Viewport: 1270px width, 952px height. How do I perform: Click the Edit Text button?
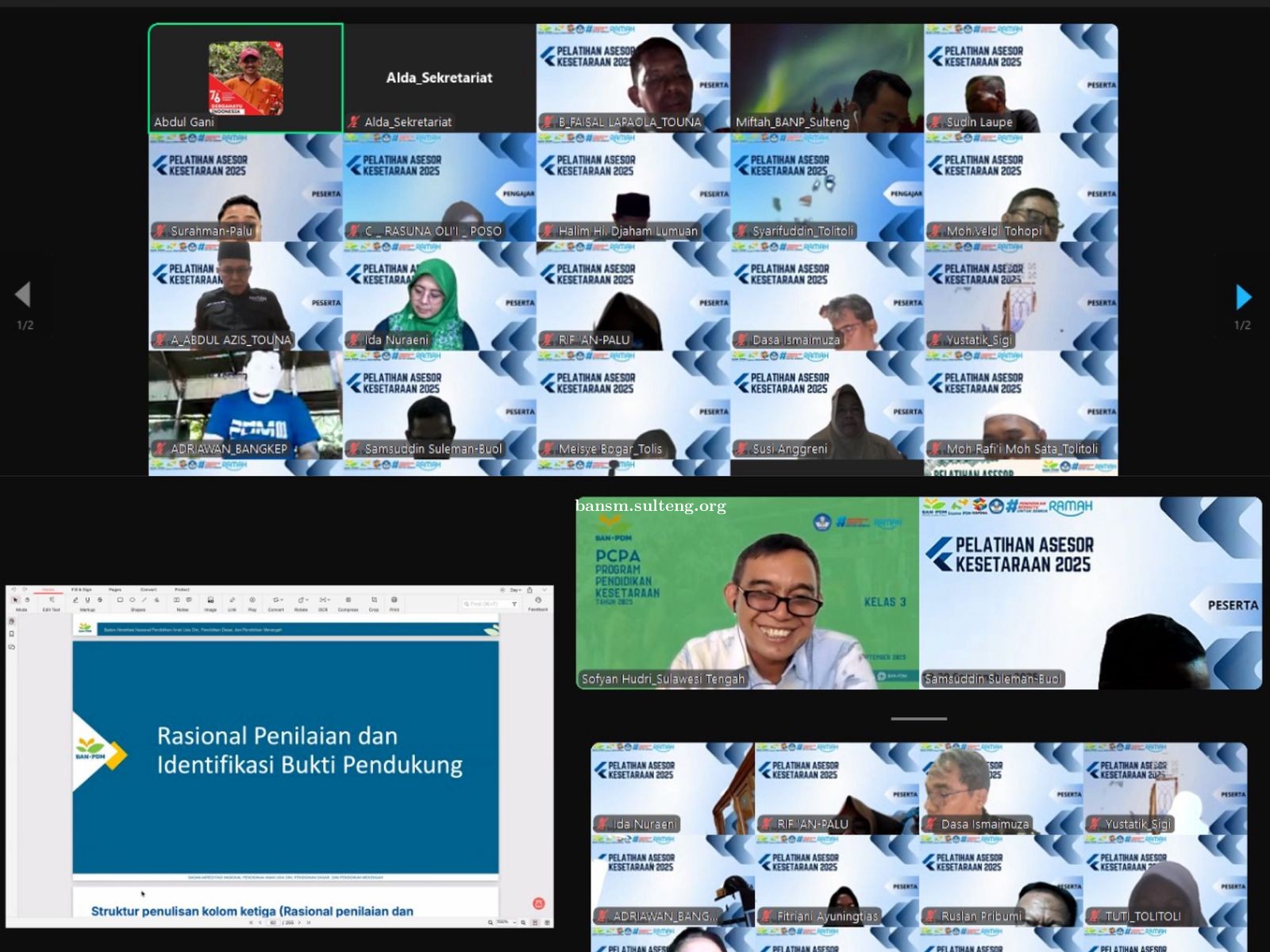(x=51, y=602)
